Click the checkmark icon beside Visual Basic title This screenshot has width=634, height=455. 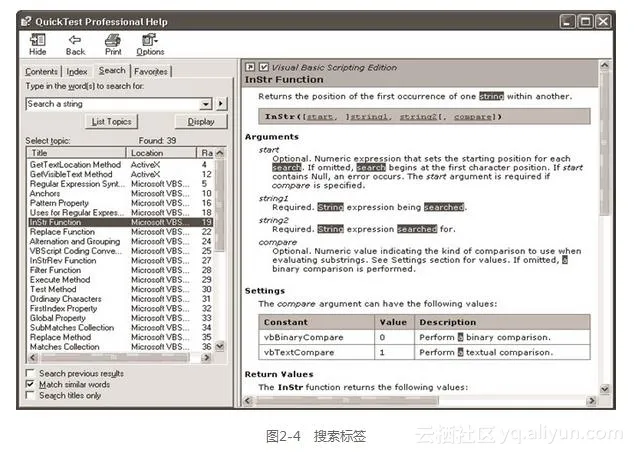point(264,67)
